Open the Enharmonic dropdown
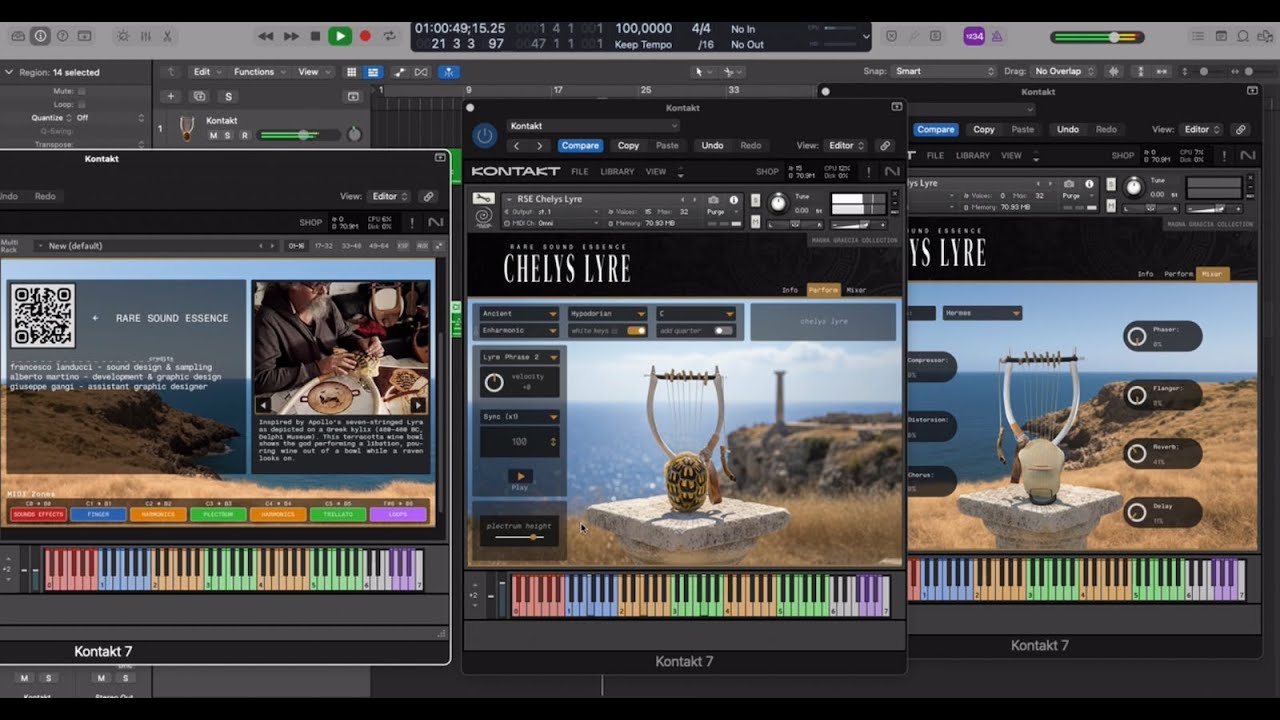1280x720 pixels. pos(518,330)
